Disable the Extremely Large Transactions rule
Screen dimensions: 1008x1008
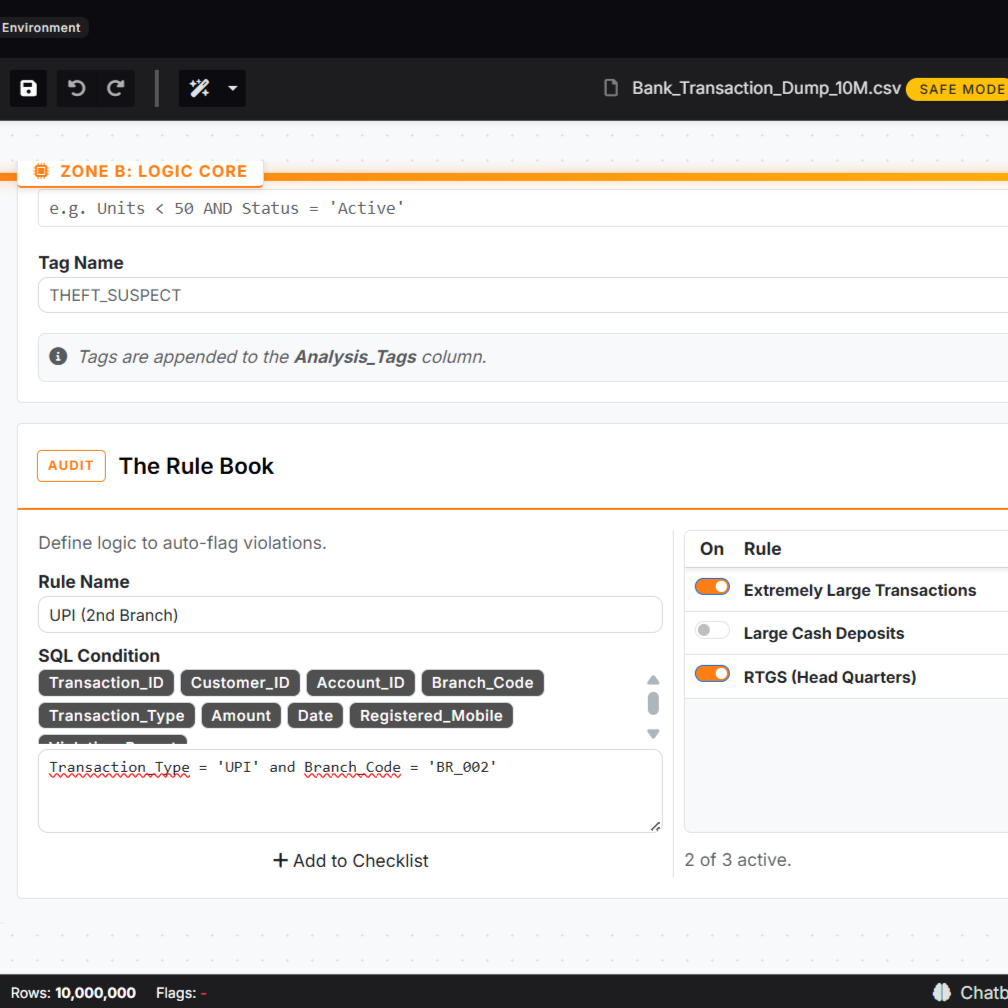(x=712, y=587)
